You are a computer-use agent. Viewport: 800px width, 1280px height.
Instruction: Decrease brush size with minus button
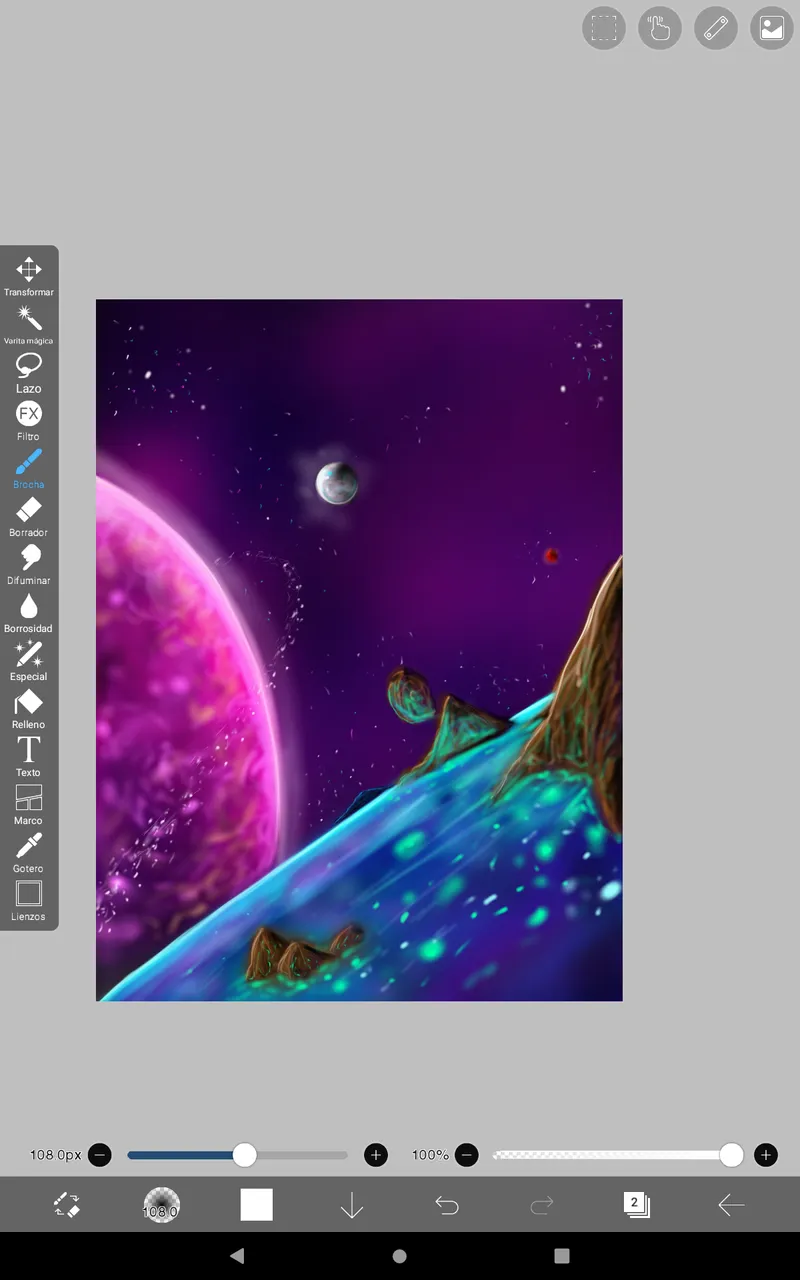(99, 1155)
